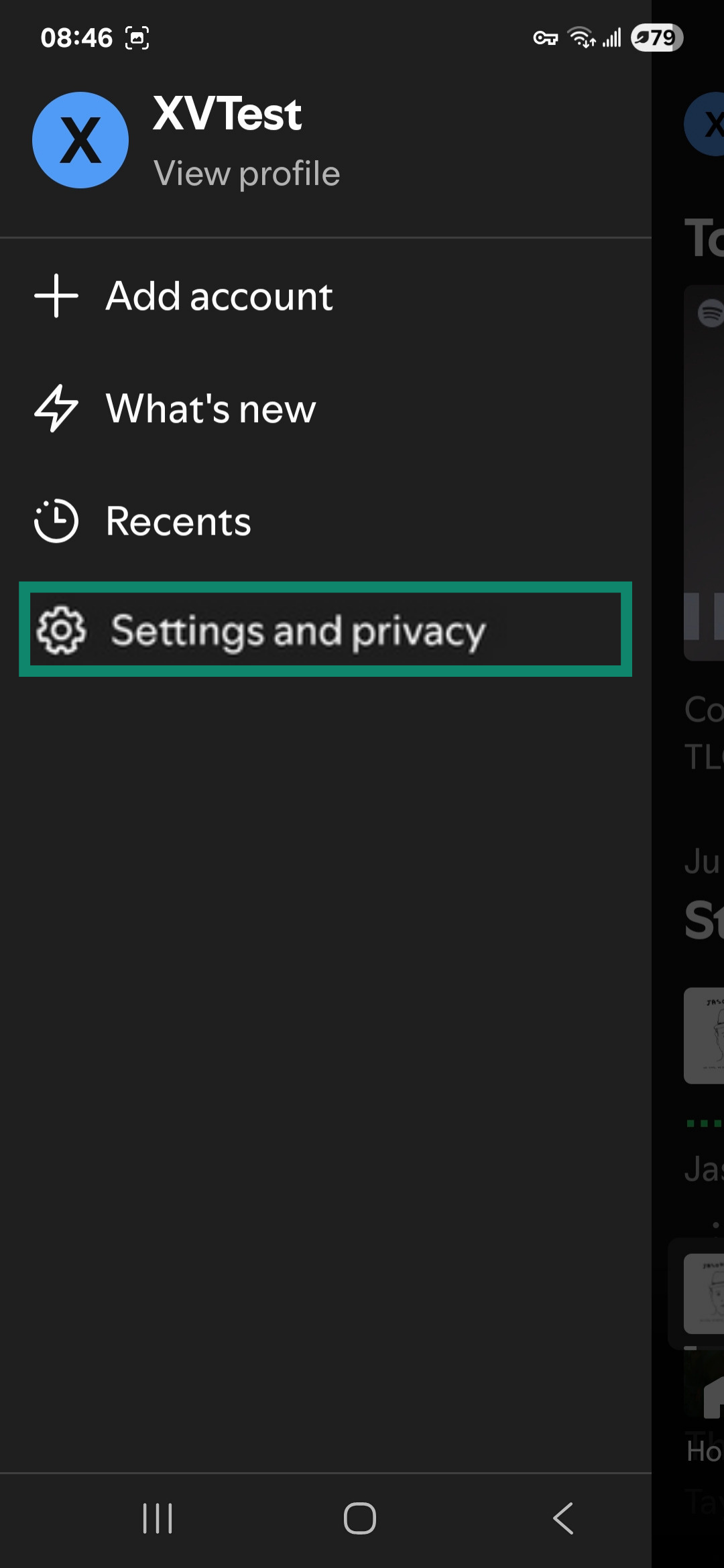This screenshot has width=724, height=1568.
Task: Select the Settings and privacy menu entry
Action: tap(298, 631)
